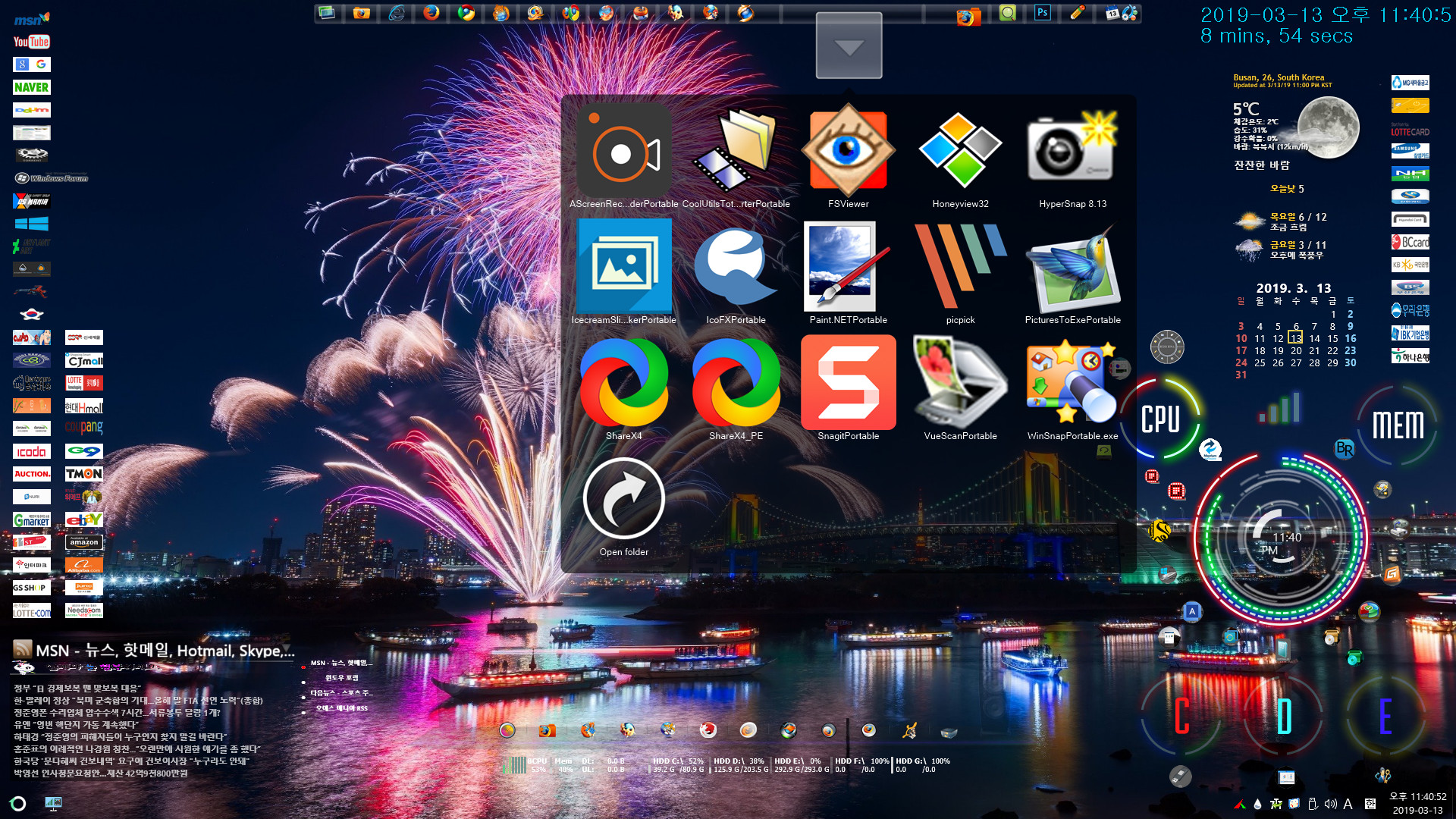This screenshot has width=1456, height=819.
Task: Open the Samsung card shortcut
Action: (x=1410, y=151)
